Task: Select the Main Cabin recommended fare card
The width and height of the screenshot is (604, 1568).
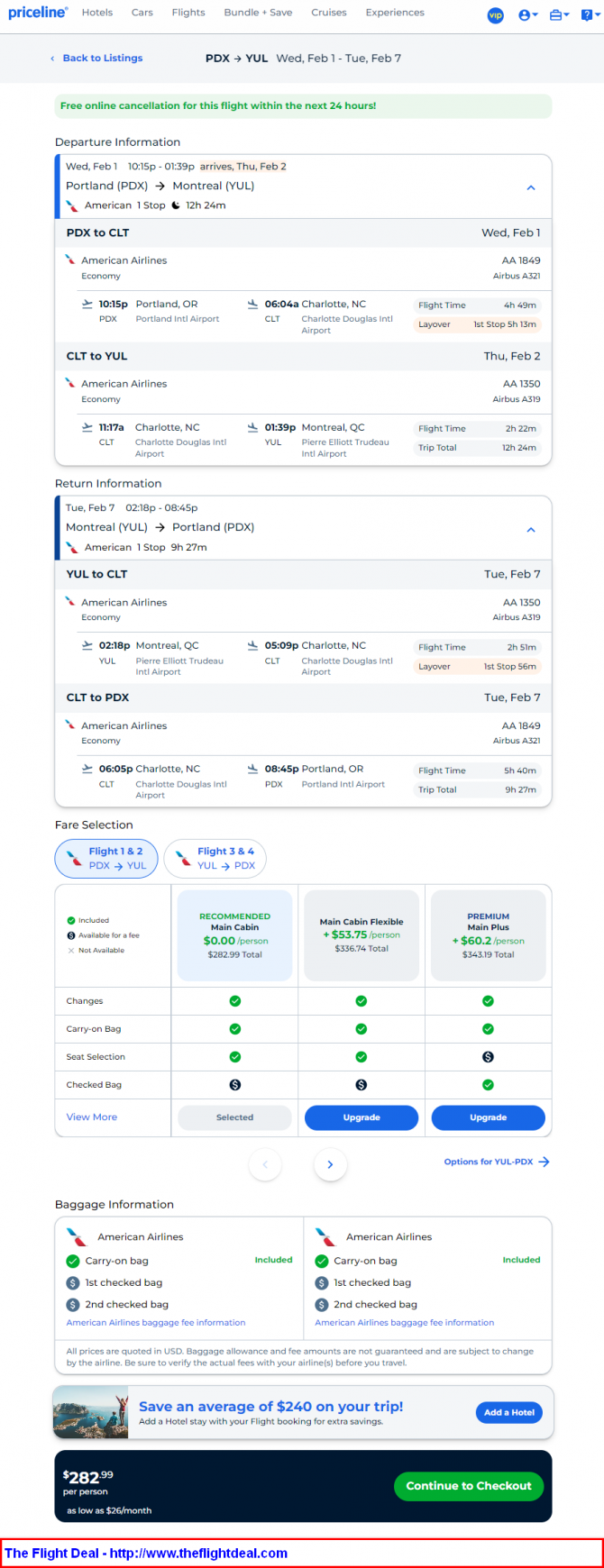Action: pyautogui.click(x=234, y=935)
